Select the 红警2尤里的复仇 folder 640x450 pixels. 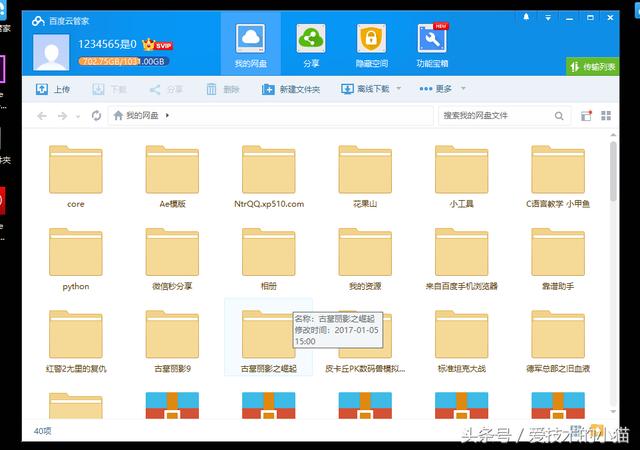coord(76,341)
